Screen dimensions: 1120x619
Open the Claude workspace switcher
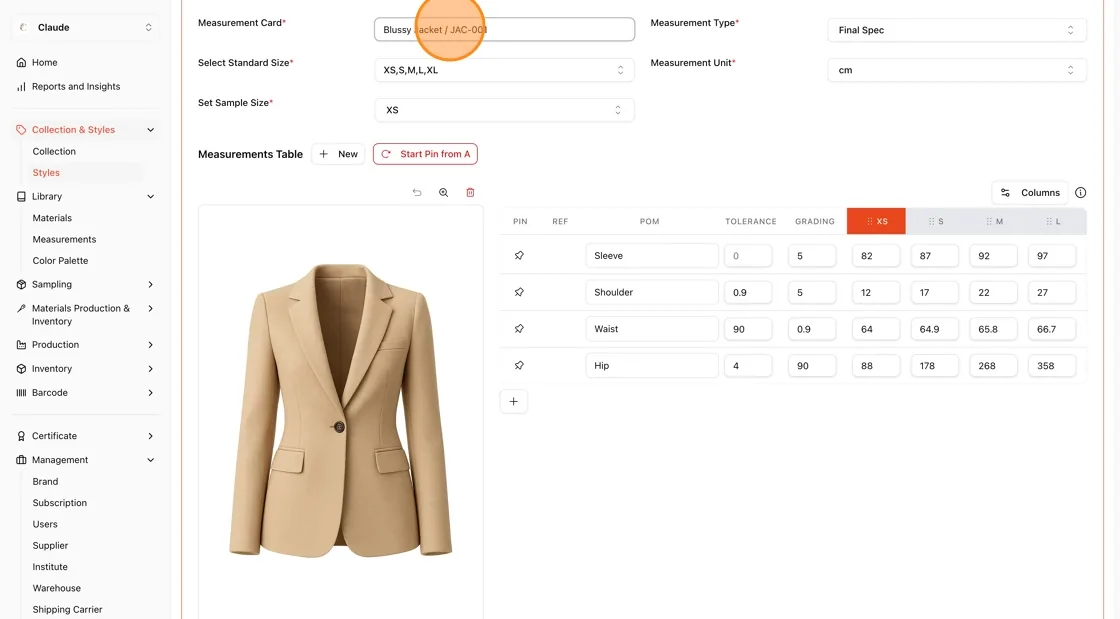[86, 27]
